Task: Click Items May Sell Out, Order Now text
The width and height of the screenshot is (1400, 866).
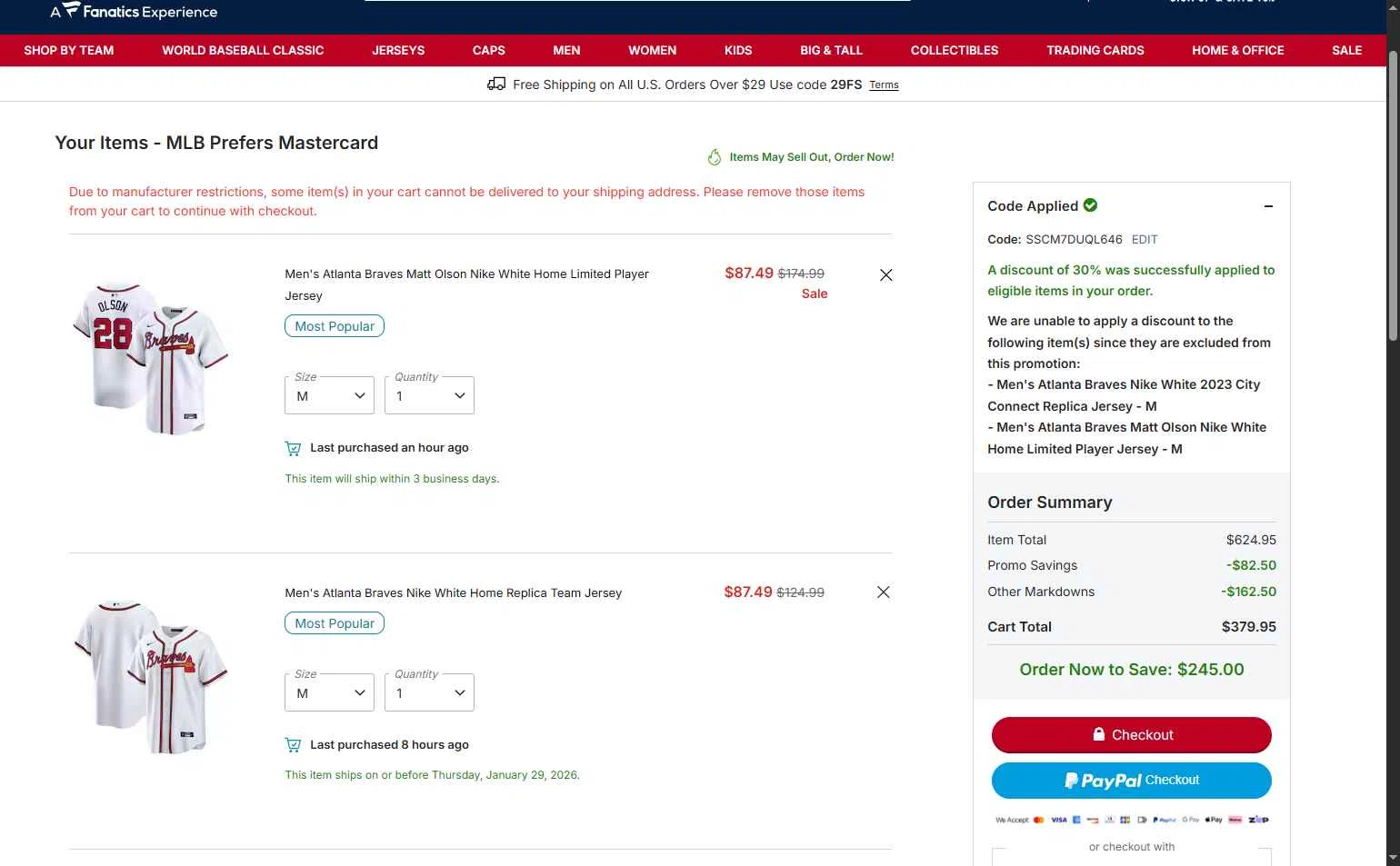Action: click(x=812, y=157)
